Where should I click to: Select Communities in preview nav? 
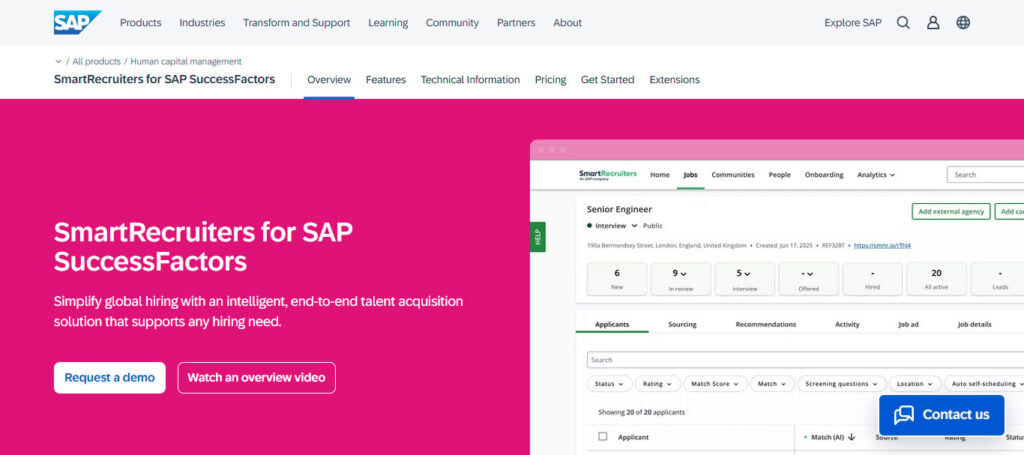point(733,175)
